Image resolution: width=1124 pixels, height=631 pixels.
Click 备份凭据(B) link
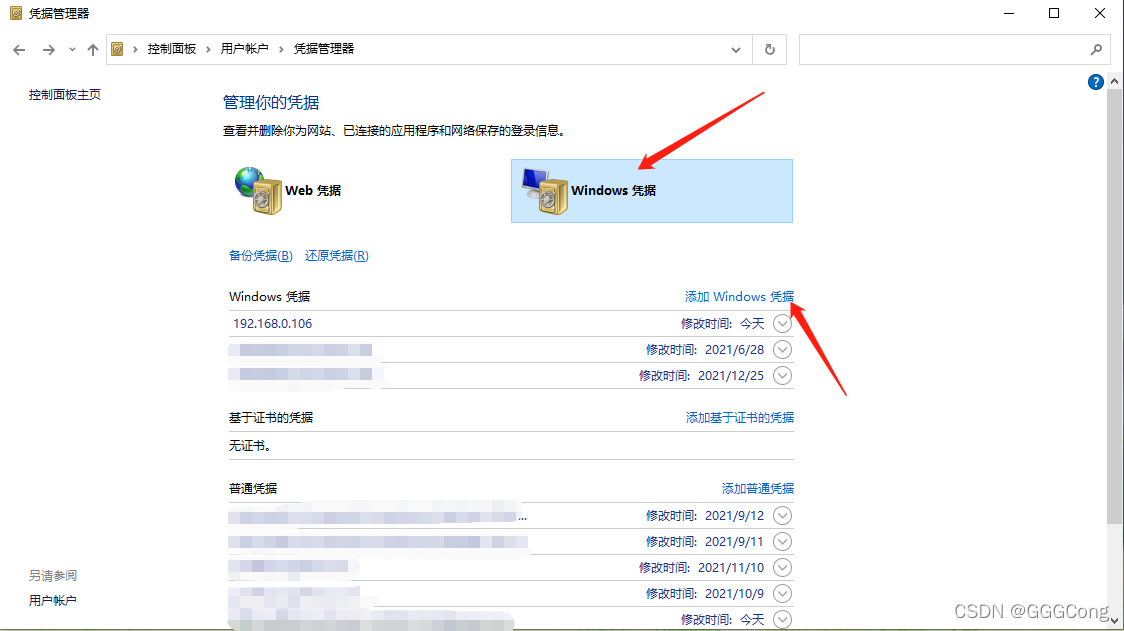pos(261,256)
